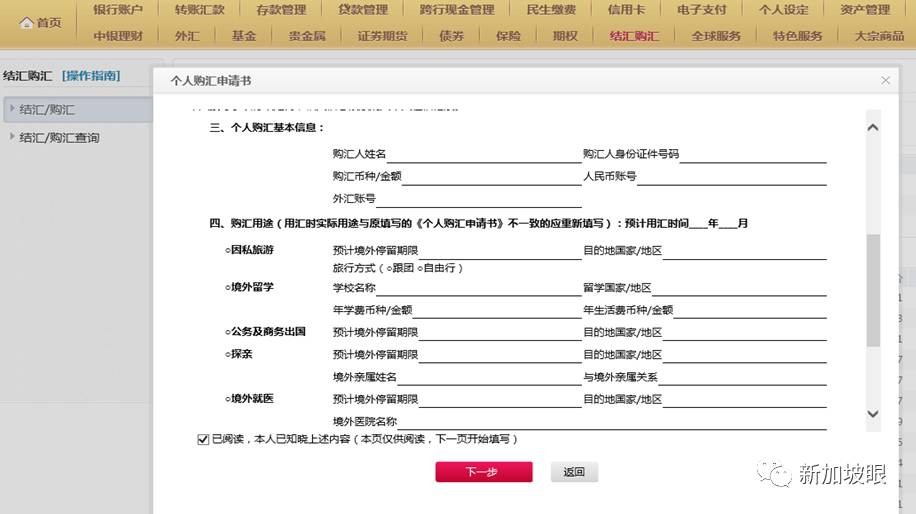Open the 转账汇款 menu

pyautogui.click(x=199, y=10)
